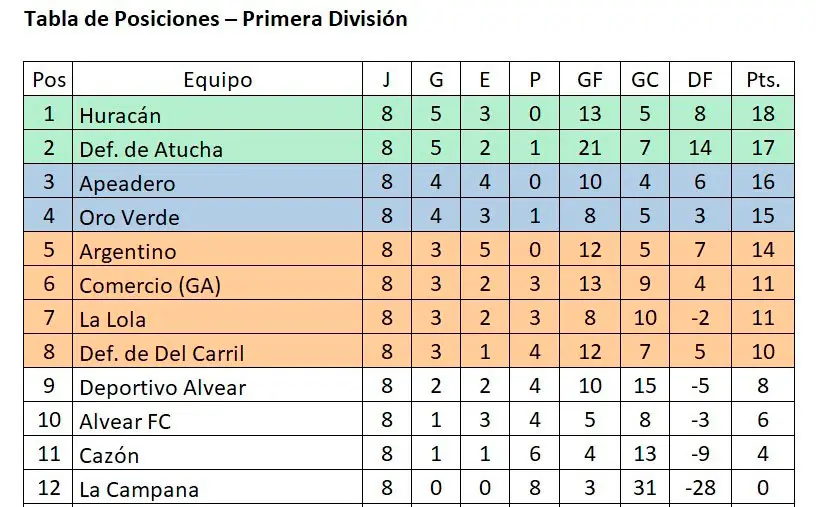The image size is (816, 507).
Task: Select the La Campana team cell
Action: click(x=139, y=489)
